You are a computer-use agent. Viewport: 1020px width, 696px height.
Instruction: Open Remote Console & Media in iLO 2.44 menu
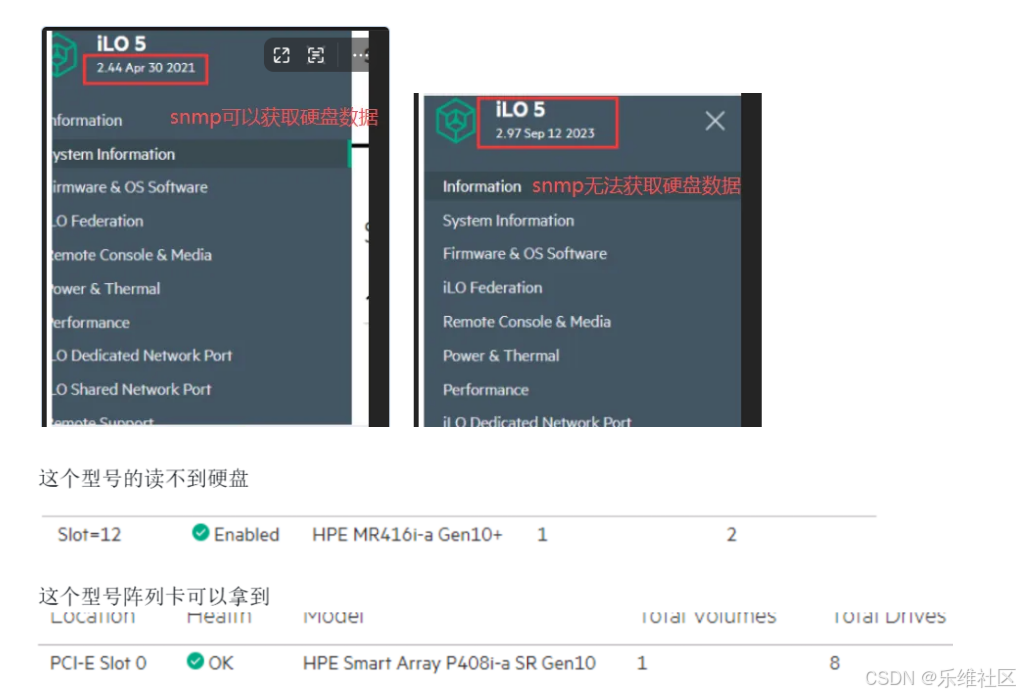point(132,255)
